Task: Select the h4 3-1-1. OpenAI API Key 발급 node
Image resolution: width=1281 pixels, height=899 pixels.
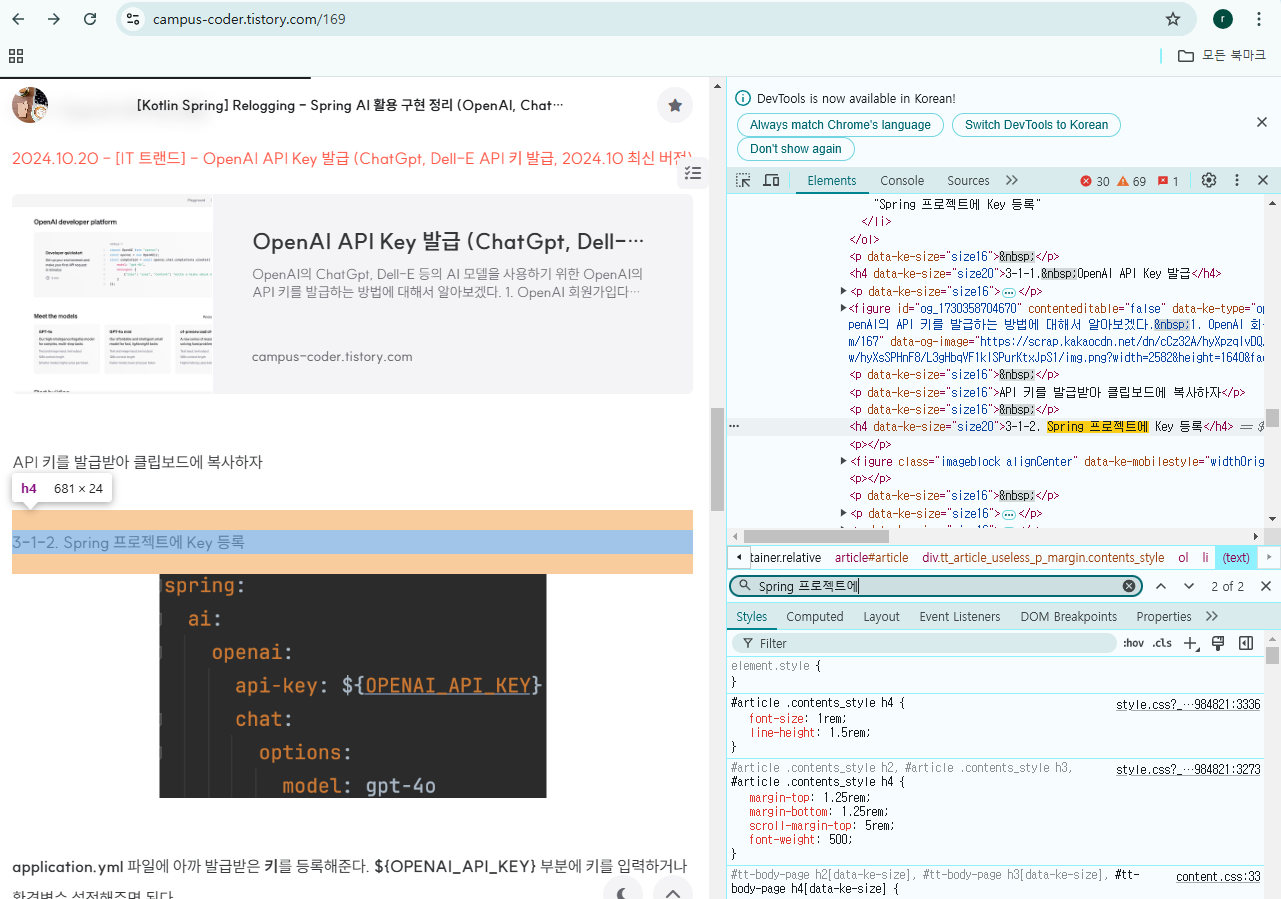Action: [x=1035, y=273]
